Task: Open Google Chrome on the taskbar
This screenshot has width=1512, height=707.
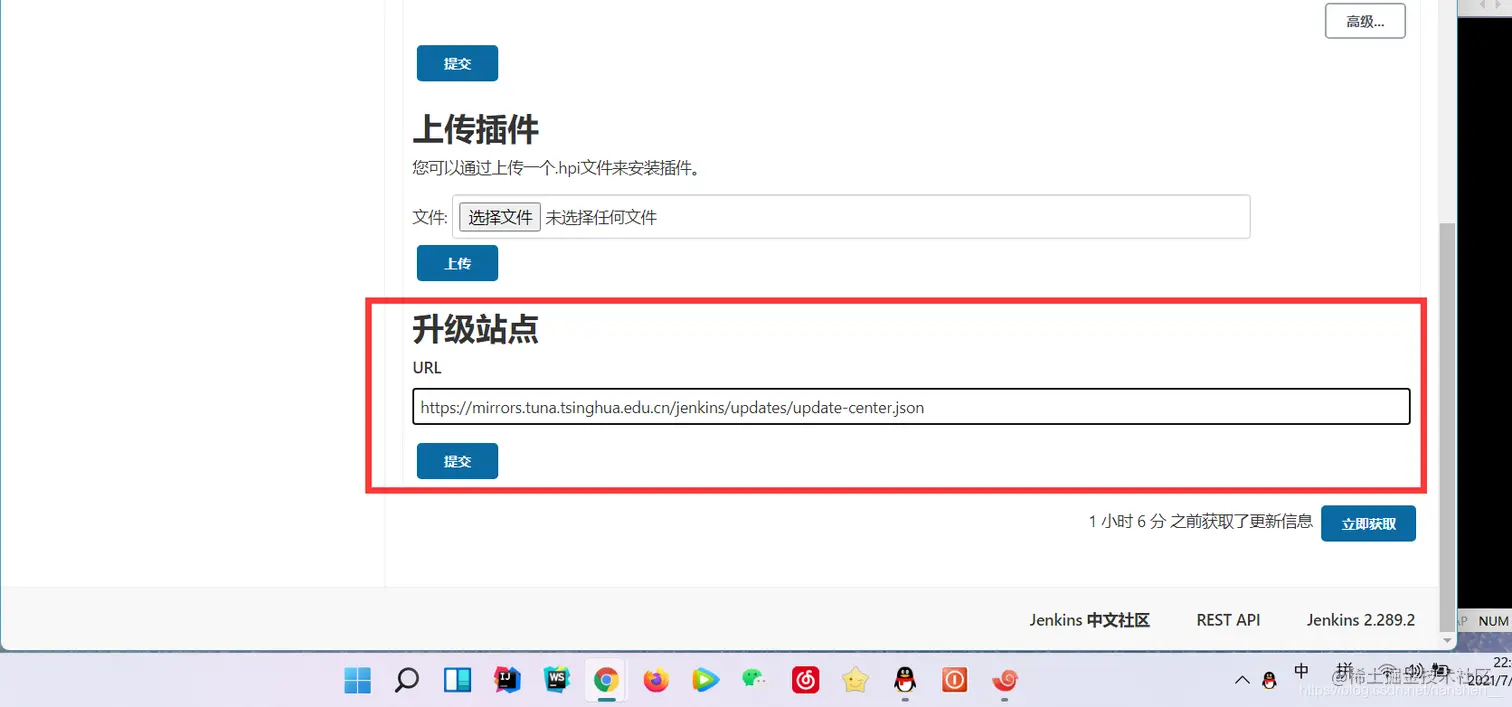Action: click(x=606, y=679)
